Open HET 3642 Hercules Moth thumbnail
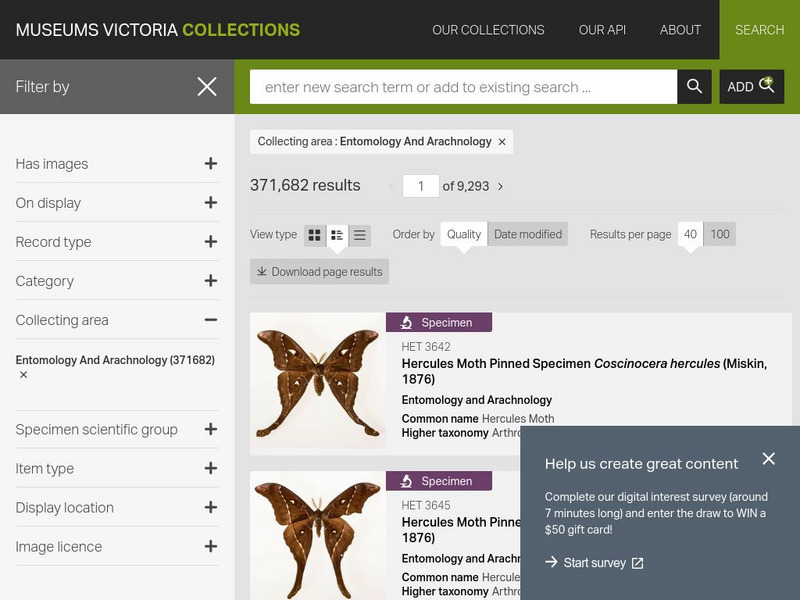 tap(318, 383)
